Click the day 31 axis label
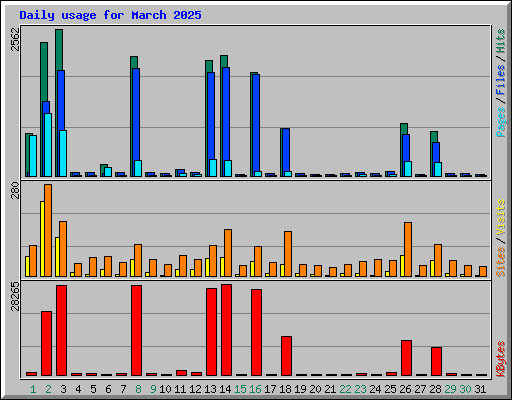The height and width of the screenshot is (400, 512). pos(480,389)
